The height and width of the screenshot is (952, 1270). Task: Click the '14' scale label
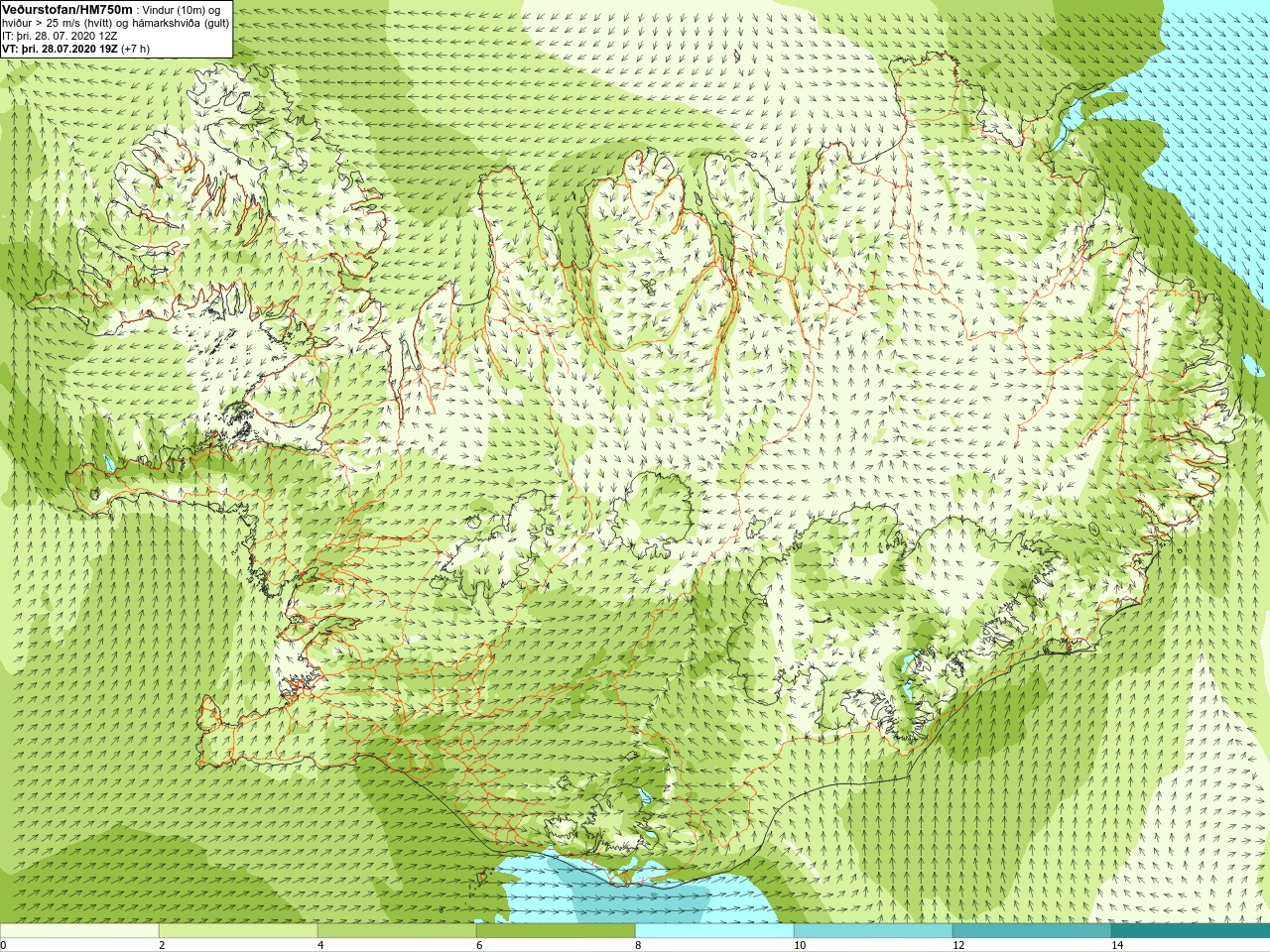point(1116,945)
